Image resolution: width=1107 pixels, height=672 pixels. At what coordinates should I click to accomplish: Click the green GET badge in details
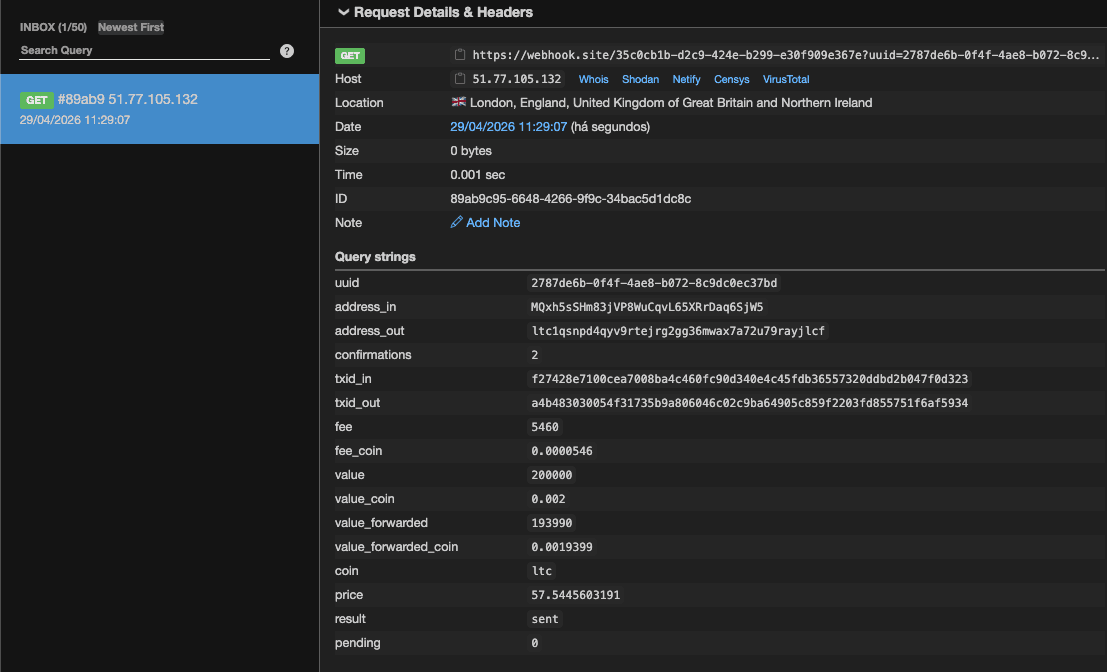coord(349,55)
